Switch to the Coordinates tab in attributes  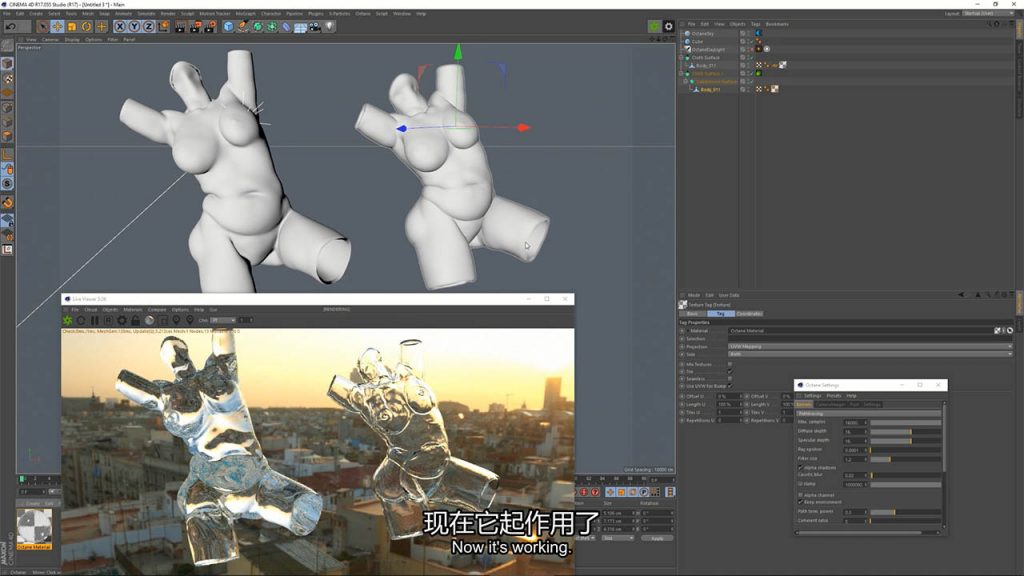tap(749, 313)
